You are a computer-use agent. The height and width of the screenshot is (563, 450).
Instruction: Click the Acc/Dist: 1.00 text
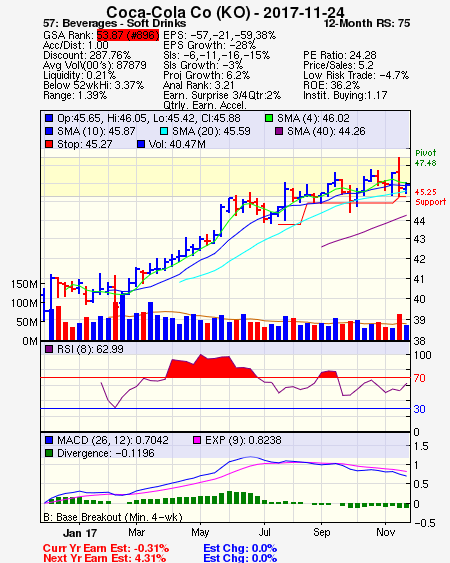click(x=76, y=45)
